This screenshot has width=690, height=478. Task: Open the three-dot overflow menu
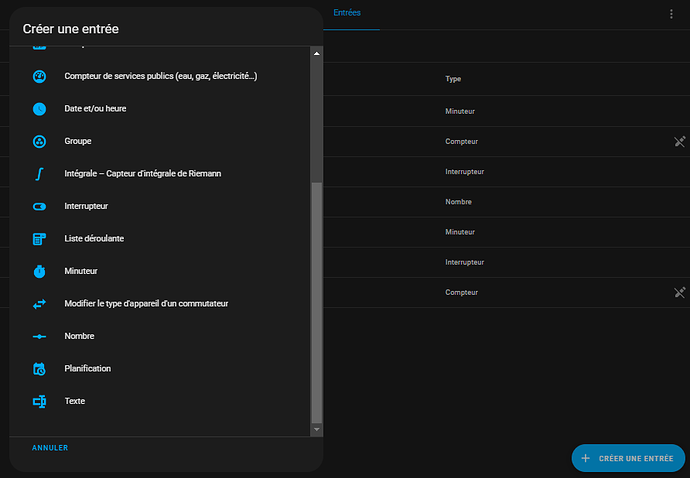coord(671,14)
